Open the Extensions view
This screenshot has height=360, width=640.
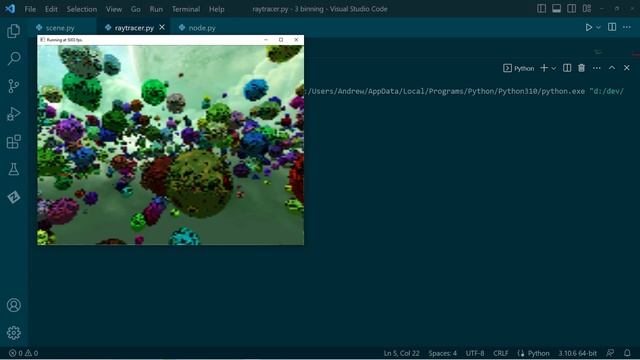click(x=13, y=142)
